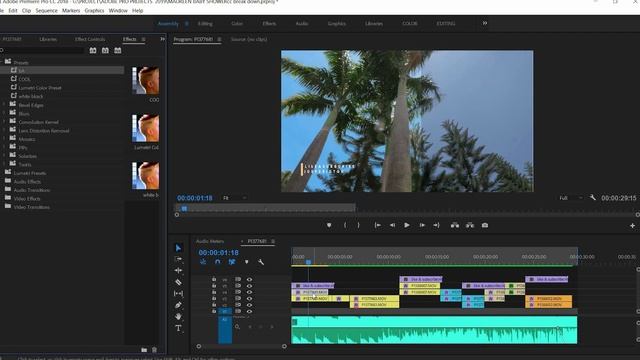Open the Sequence menu
Image resolution: width=640 pixels, height=360 pixels.
47,11
